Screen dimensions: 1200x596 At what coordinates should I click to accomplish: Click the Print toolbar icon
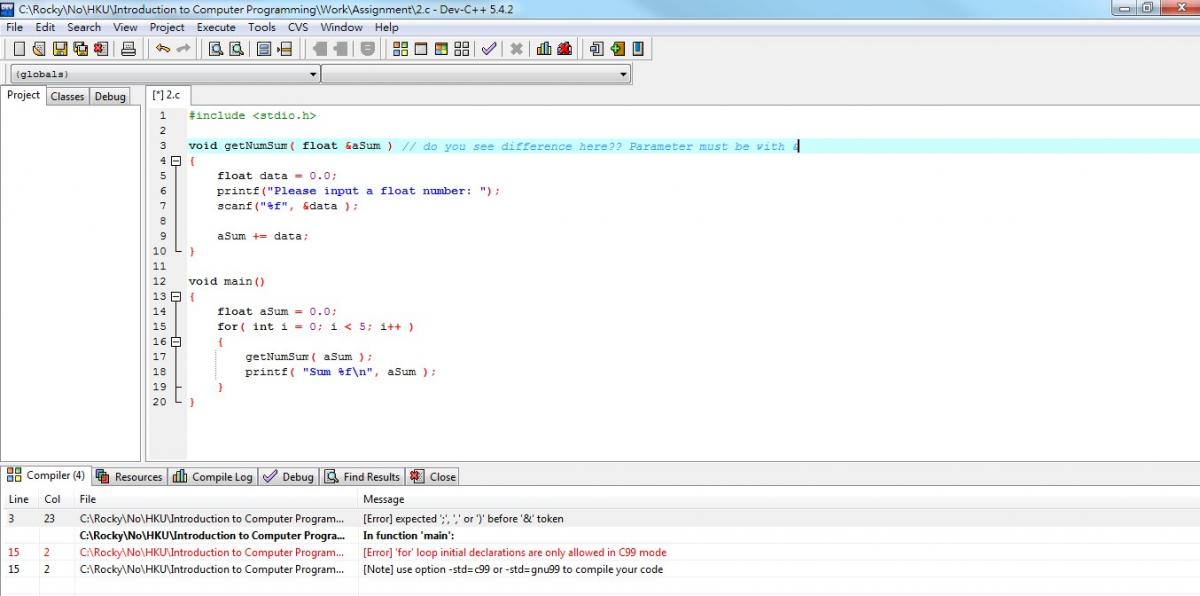pos(128,49)
